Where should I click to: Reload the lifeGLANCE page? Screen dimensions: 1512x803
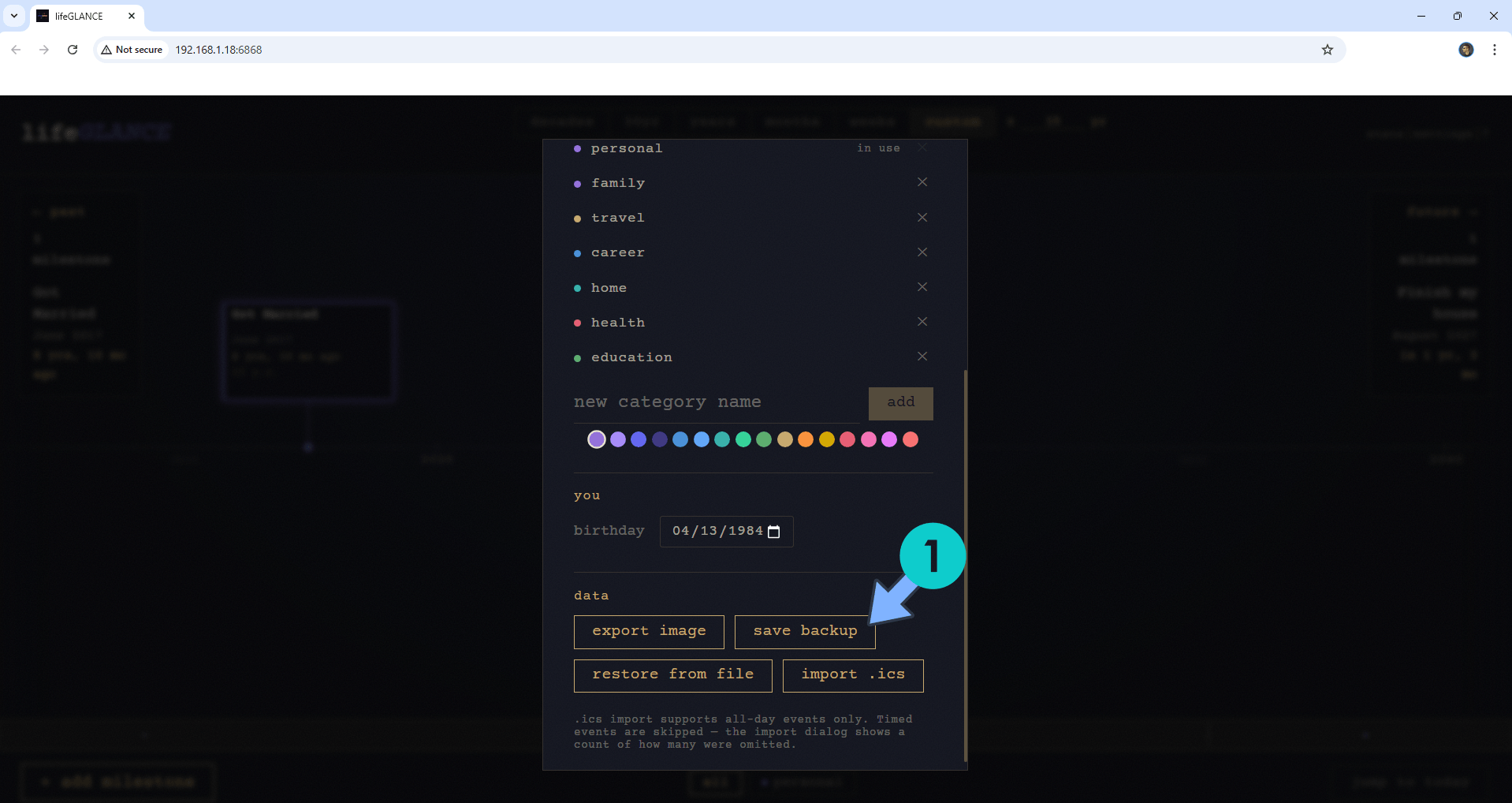coord(73,50)
